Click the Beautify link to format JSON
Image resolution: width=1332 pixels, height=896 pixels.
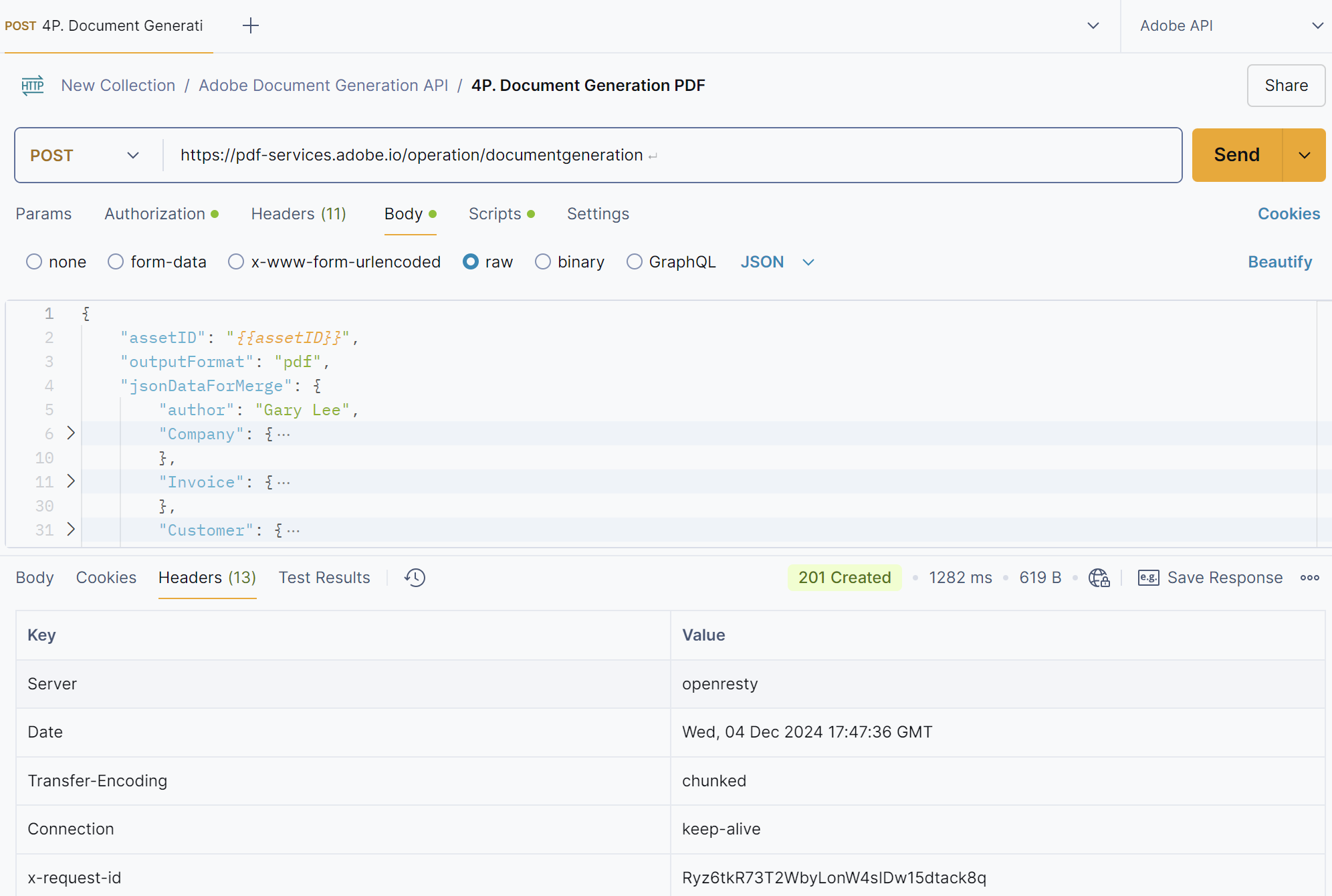pyautogui.click(x=1280, y=261)
